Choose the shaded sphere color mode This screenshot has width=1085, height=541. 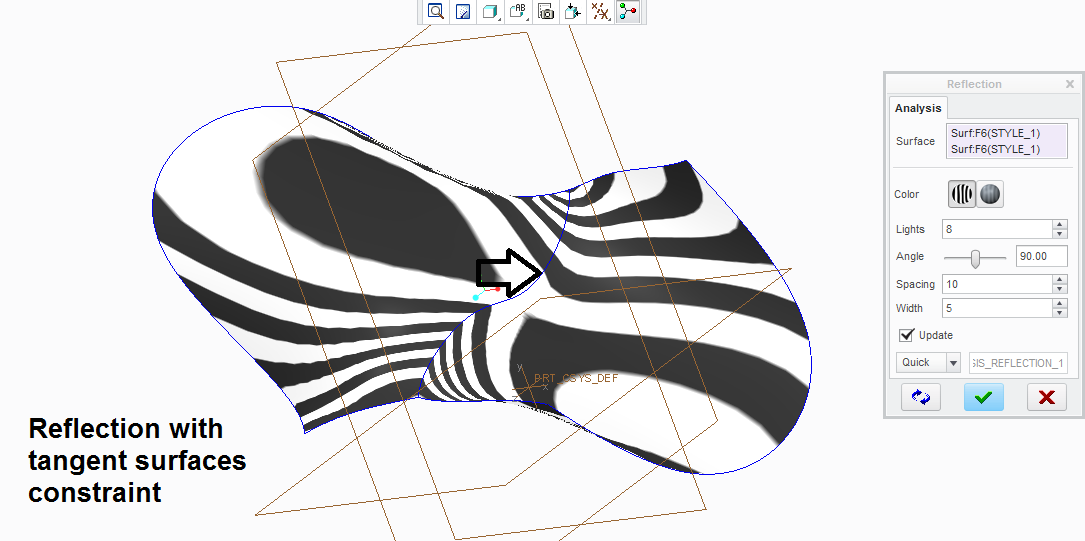click(990, 194)
